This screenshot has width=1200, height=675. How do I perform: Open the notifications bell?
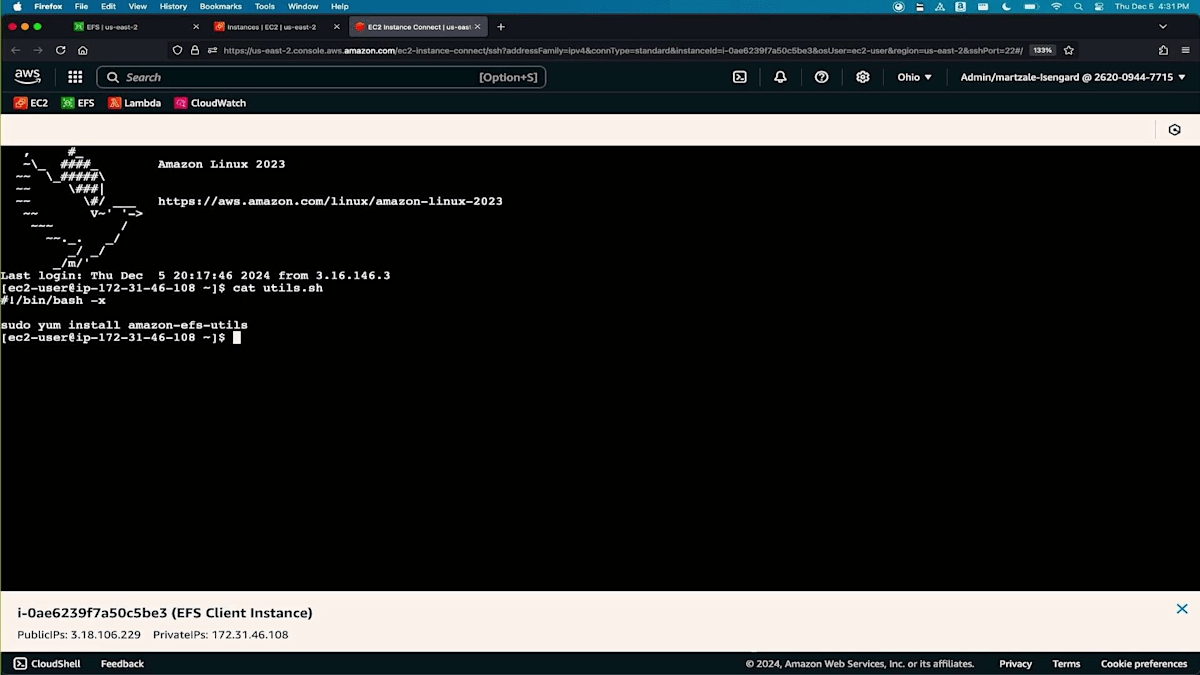click(780, 77)
